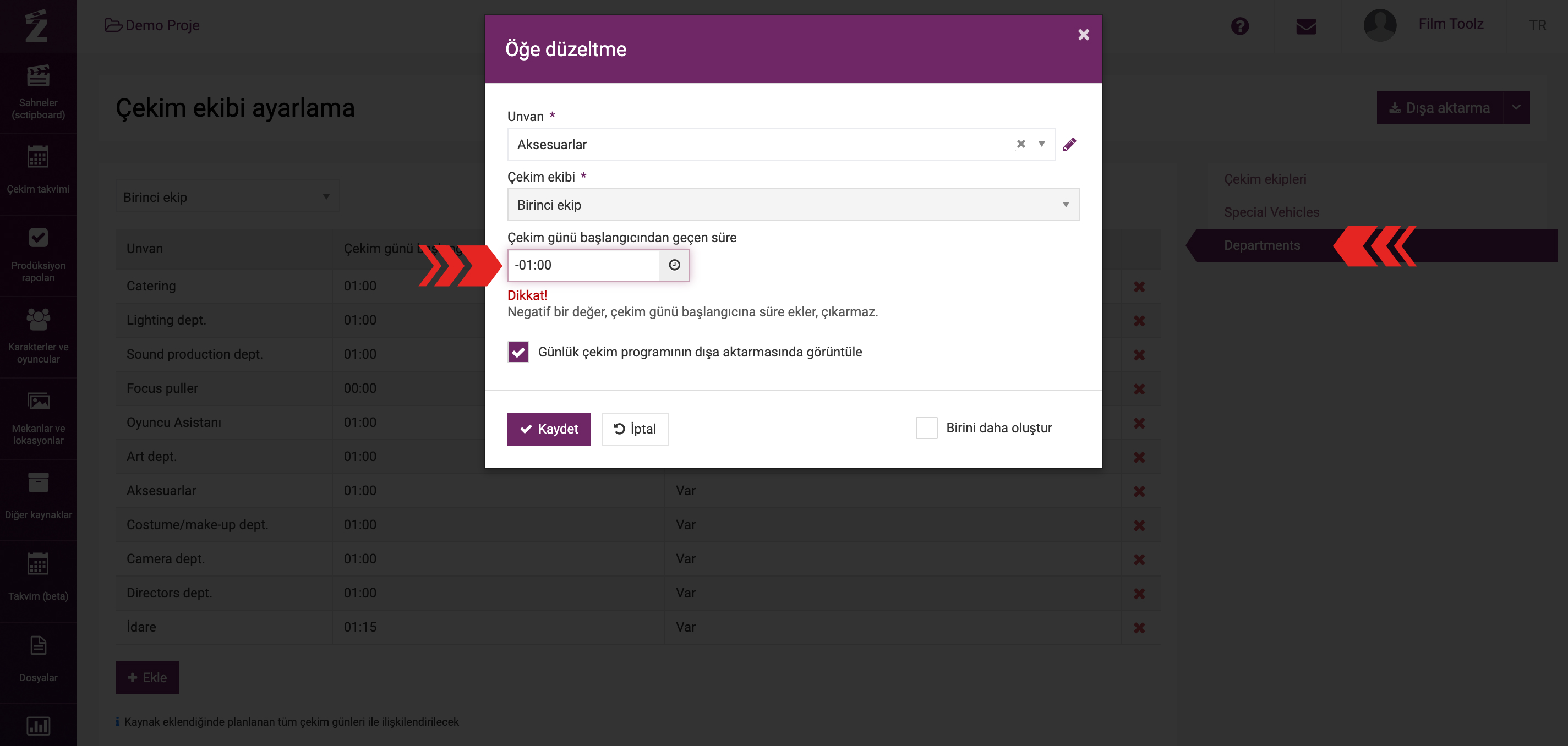Click the user avatar picture
Screen dimensions: 1568x746
coord(1380,25)
